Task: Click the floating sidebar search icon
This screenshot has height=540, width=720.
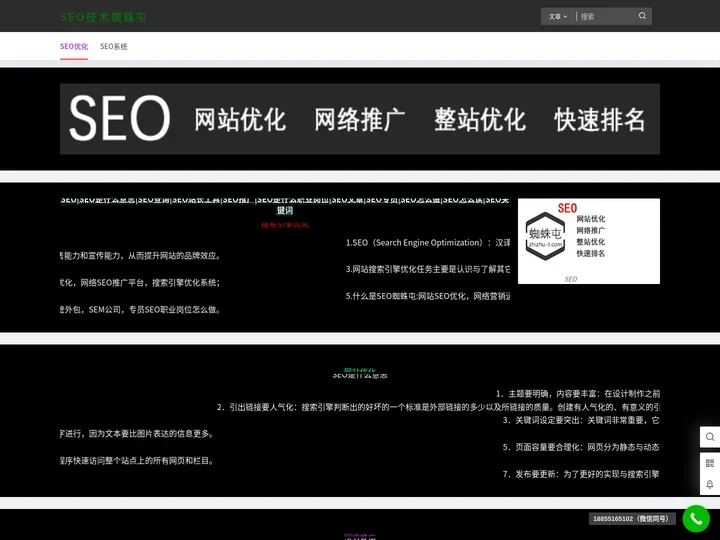Action: 710,437
